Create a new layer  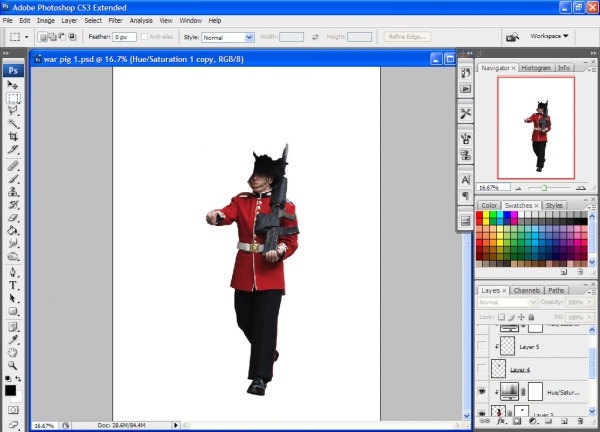(564, 421)
